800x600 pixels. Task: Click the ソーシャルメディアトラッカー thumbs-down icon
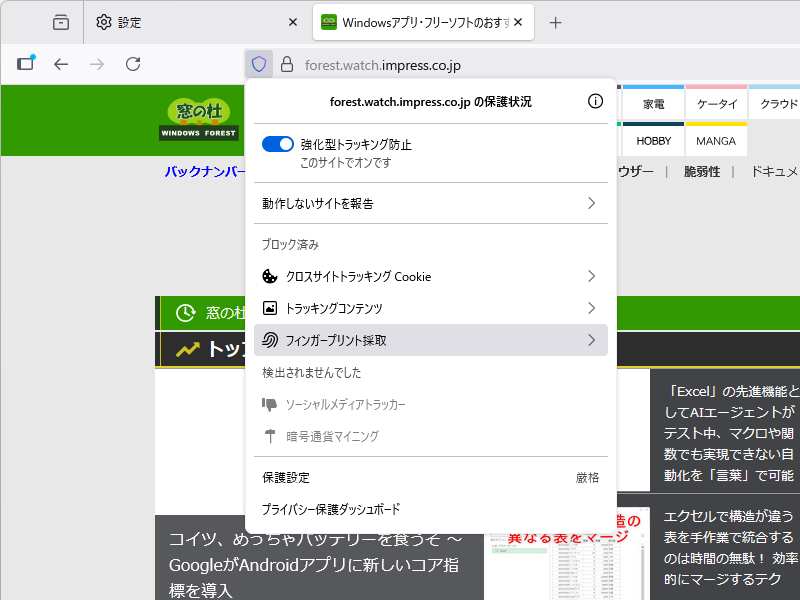coord(271,404)
